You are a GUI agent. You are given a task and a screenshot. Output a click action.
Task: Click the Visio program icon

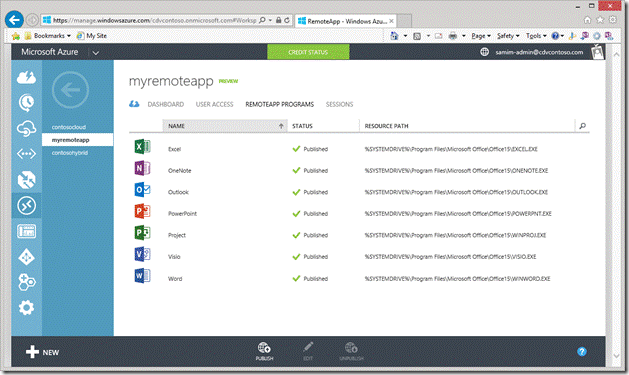point(142,254)
